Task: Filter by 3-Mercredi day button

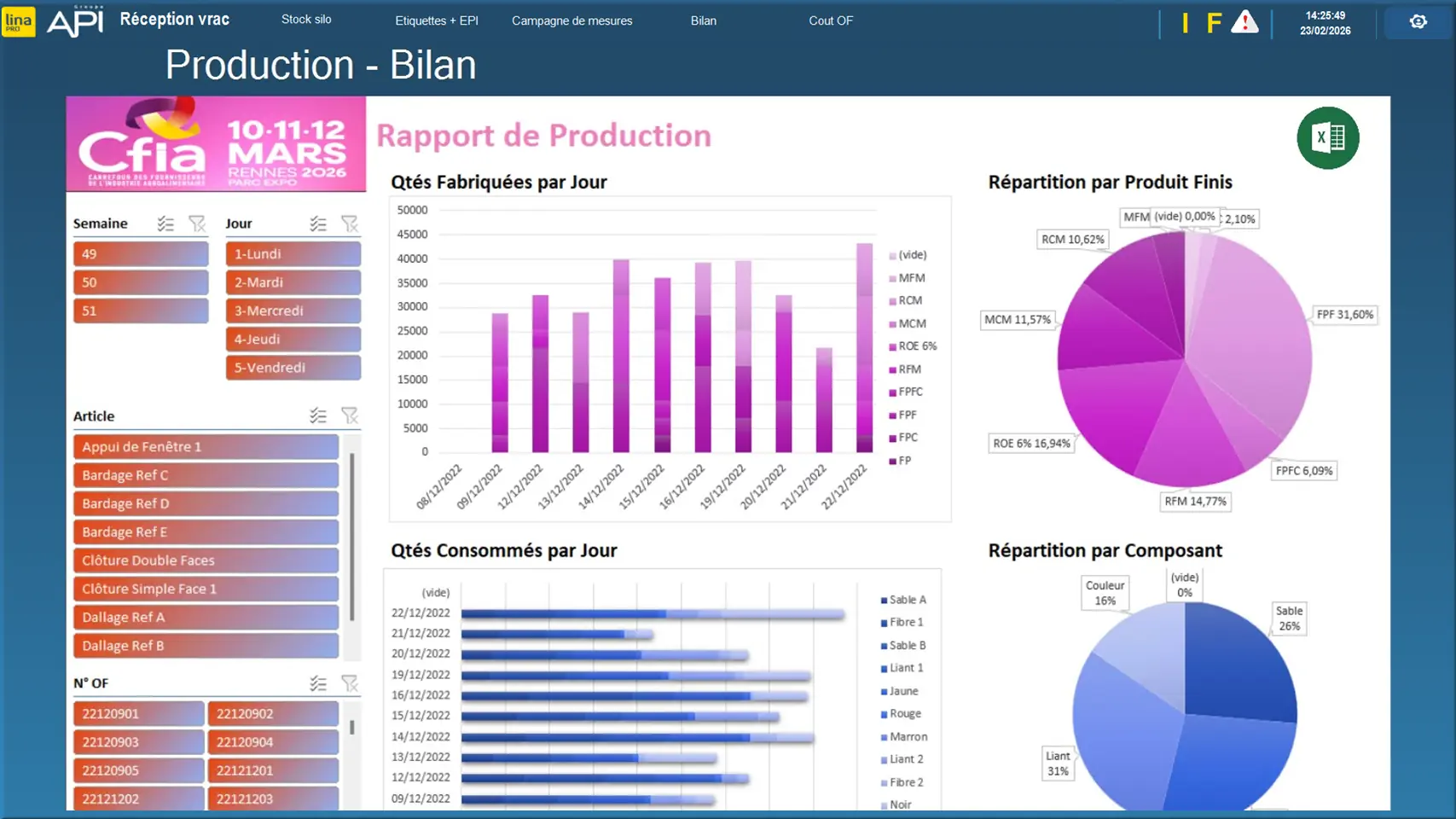Action: pos(293,311)
